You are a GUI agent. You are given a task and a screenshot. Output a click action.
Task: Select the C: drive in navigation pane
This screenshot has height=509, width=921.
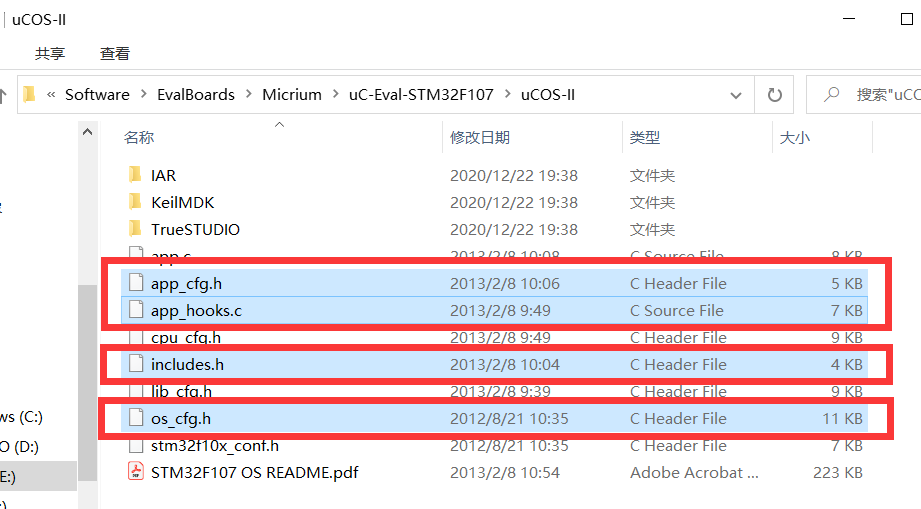(21, 417)
